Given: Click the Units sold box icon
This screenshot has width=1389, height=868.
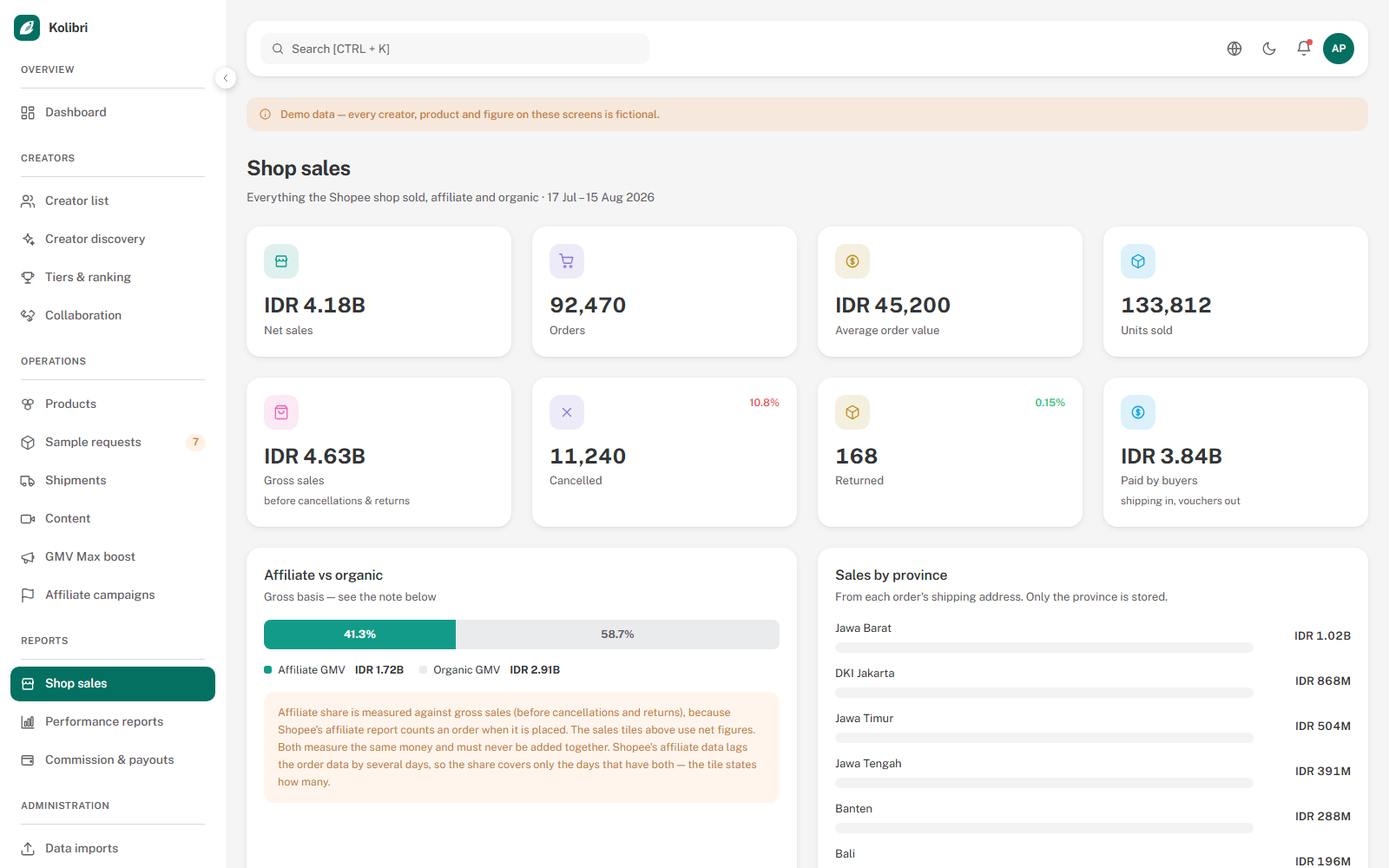Looking at the screenshot, I should click(1138, 261).
